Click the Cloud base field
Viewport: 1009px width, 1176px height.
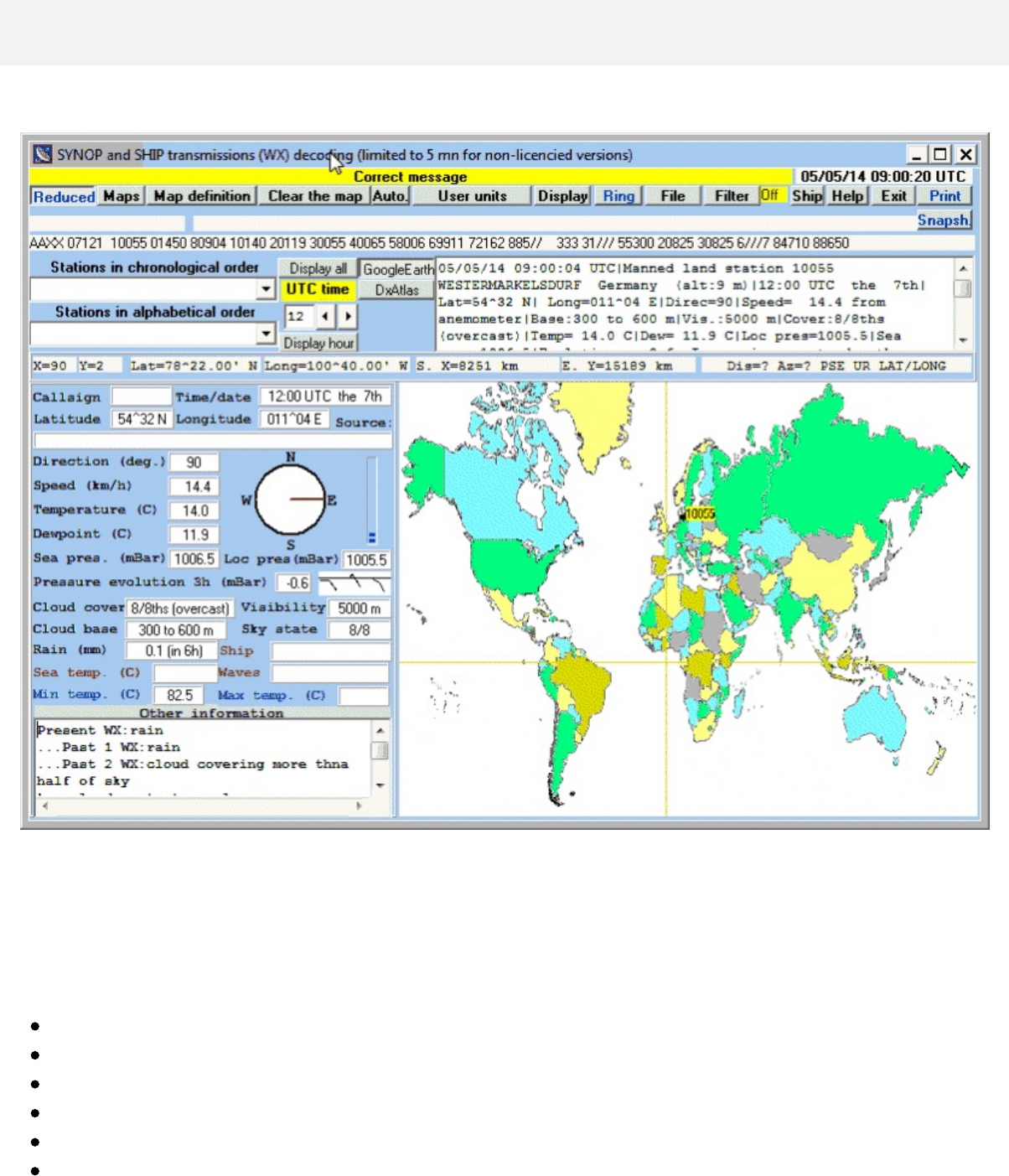point(176,629)
